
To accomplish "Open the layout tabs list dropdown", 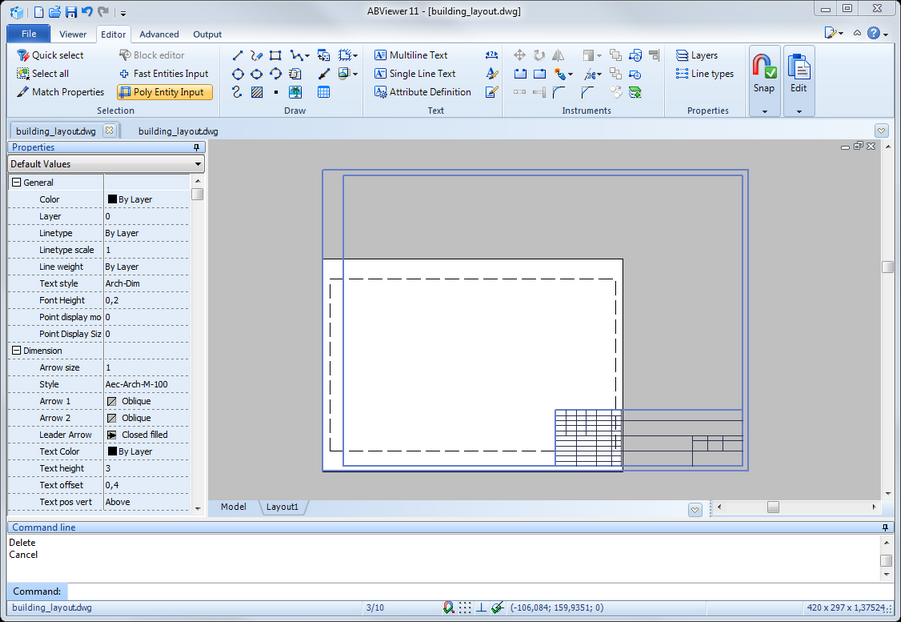I will pos(695,509).
